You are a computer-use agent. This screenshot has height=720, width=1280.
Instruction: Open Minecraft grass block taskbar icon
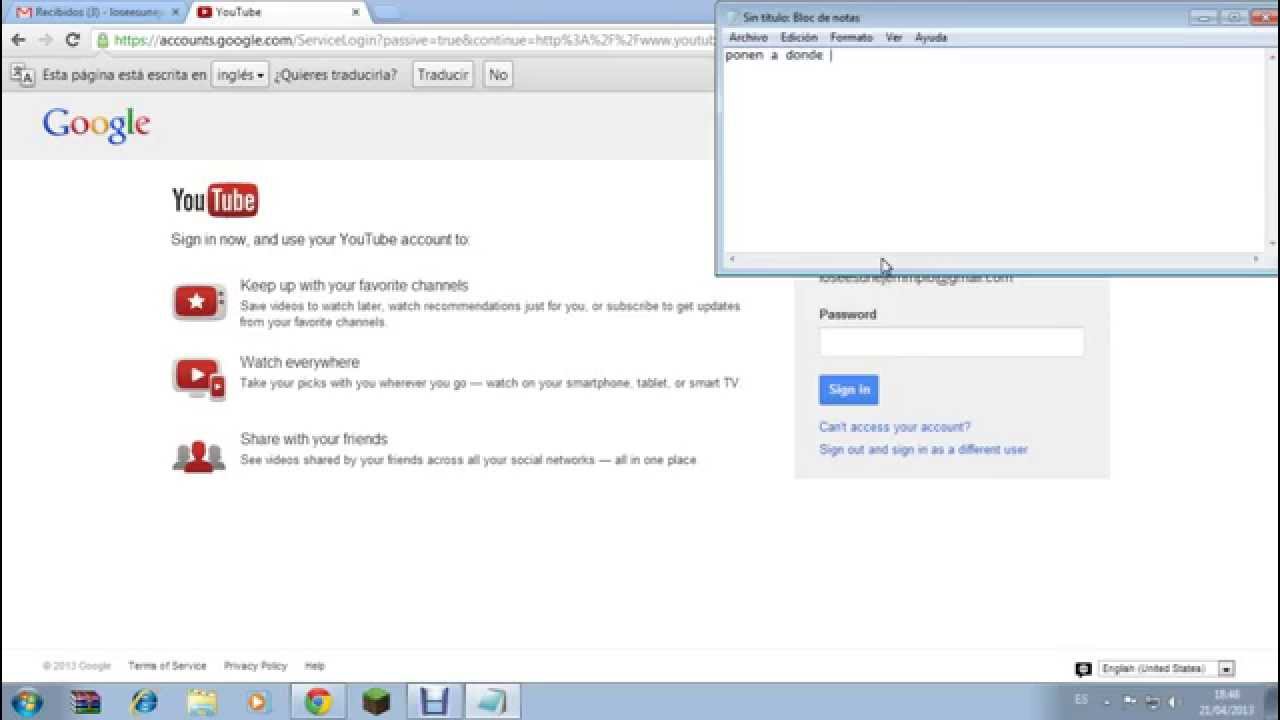point(376,702)
